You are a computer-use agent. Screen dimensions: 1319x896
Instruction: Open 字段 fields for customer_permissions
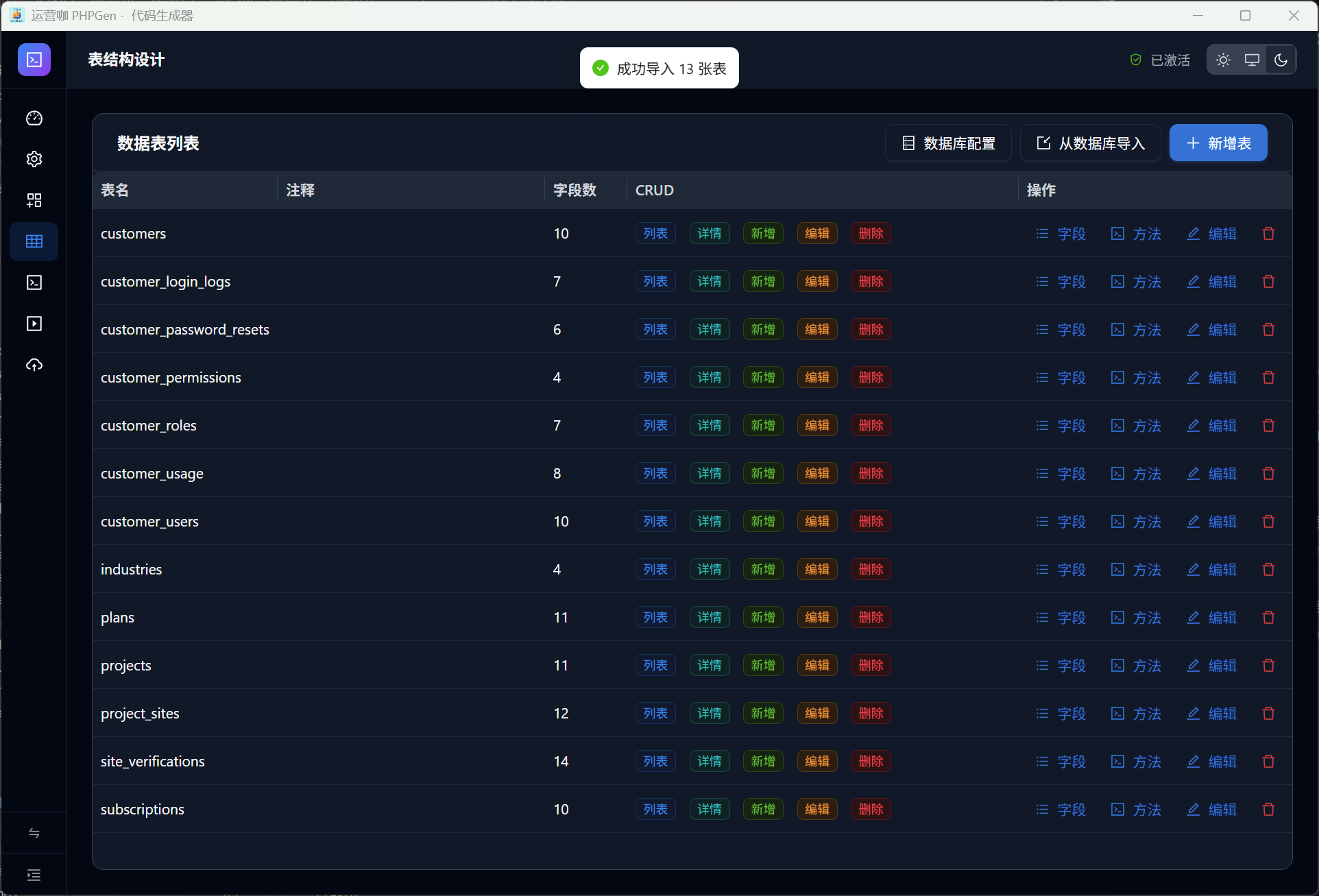1061,378
